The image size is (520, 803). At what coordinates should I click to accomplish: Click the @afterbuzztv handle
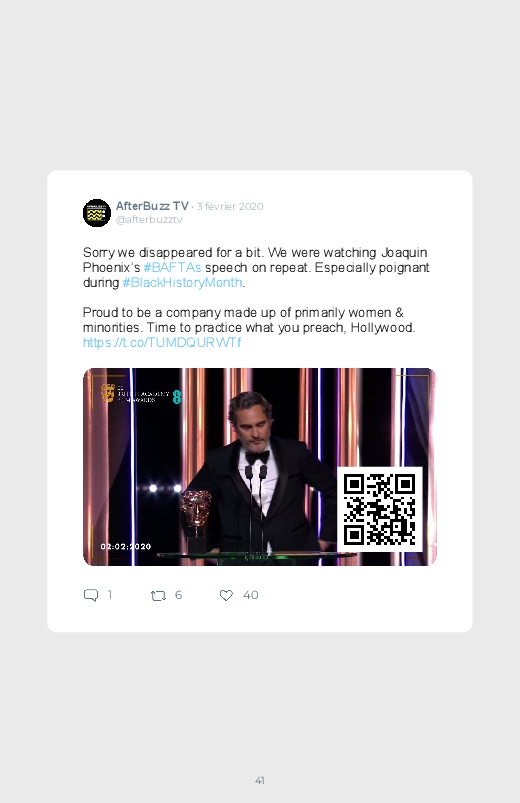pyautogui.click(x=149, y=220)
